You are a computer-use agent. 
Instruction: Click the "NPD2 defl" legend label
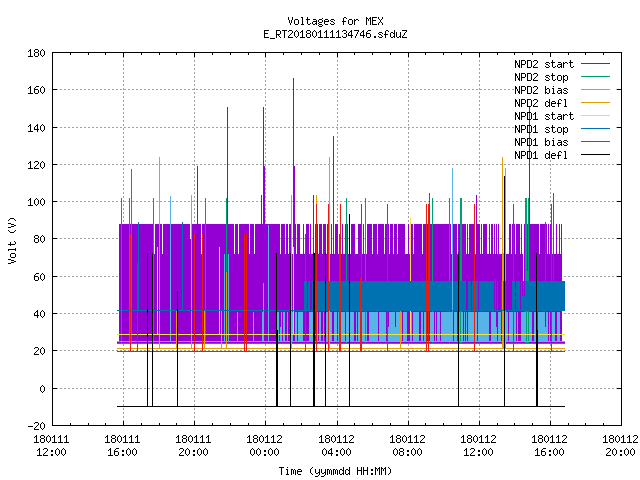[541, 103]
